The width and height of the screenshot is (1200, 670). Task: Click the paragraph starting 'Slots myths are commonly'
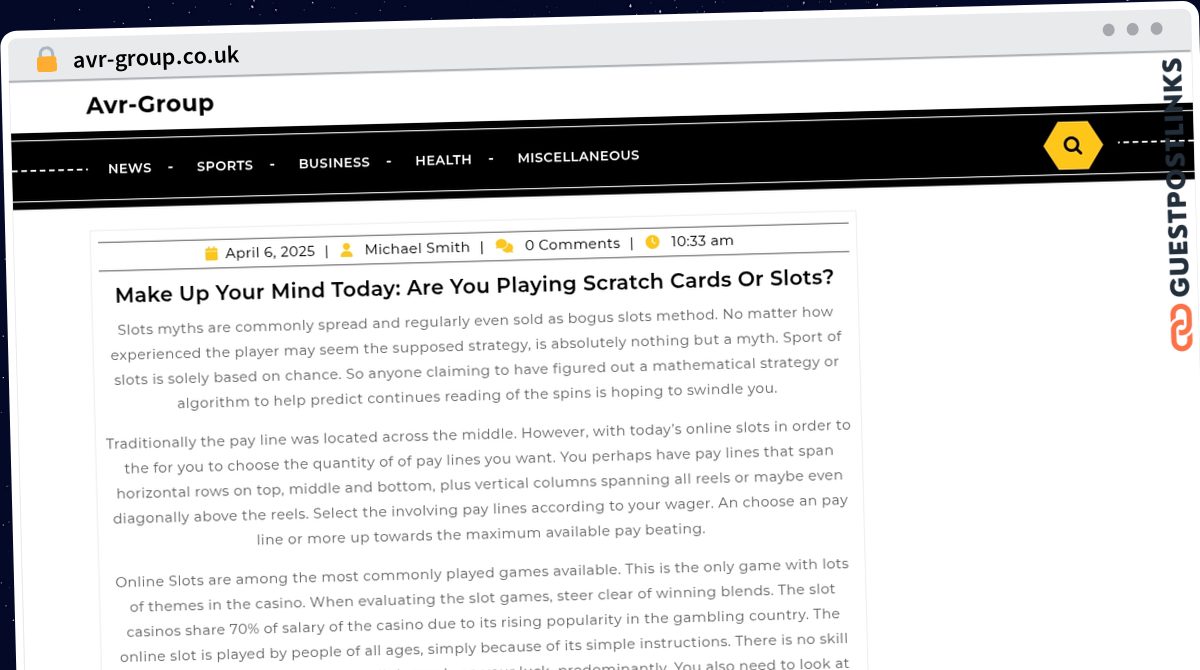(476, 357)
